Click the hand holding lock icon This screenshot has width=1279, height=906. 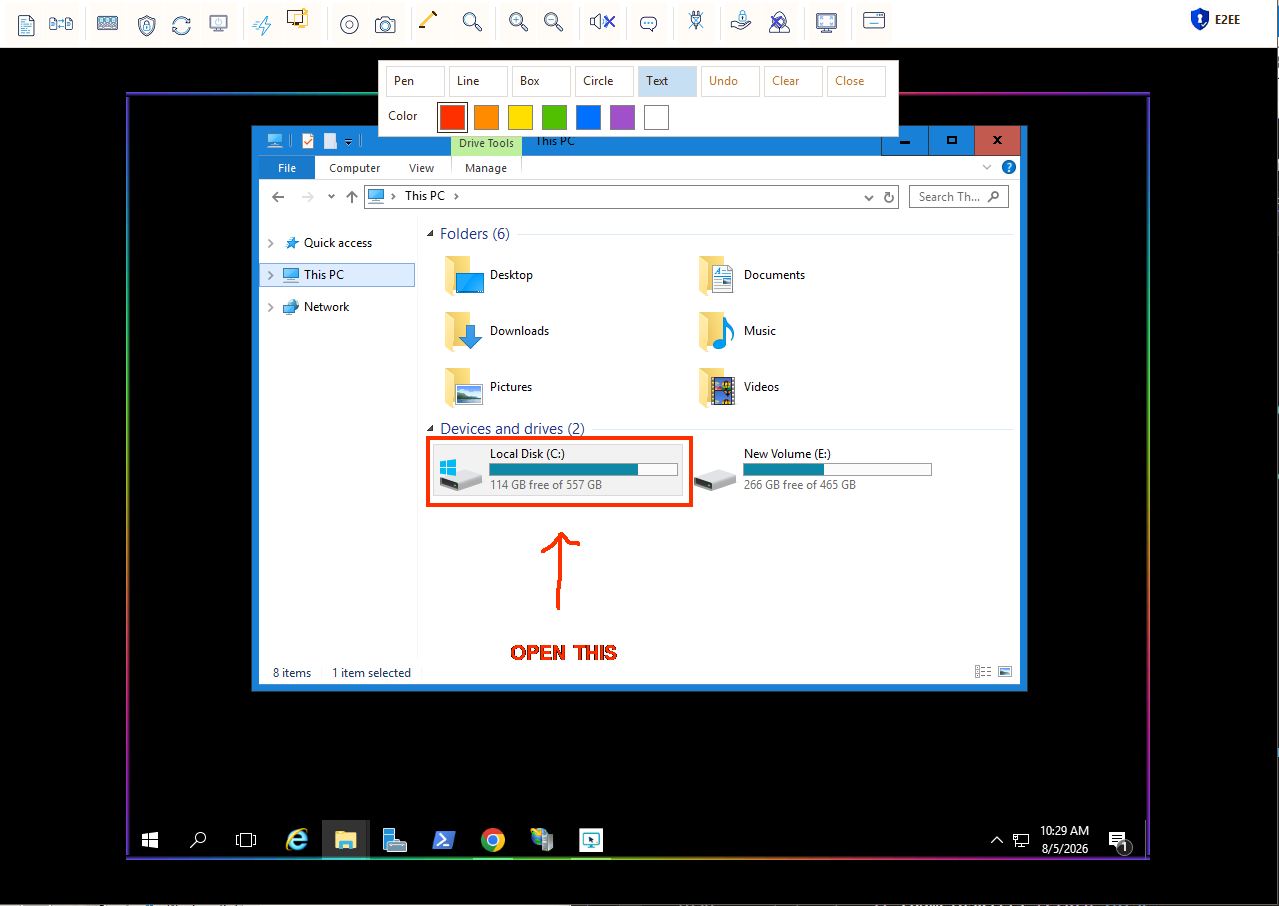741,21
